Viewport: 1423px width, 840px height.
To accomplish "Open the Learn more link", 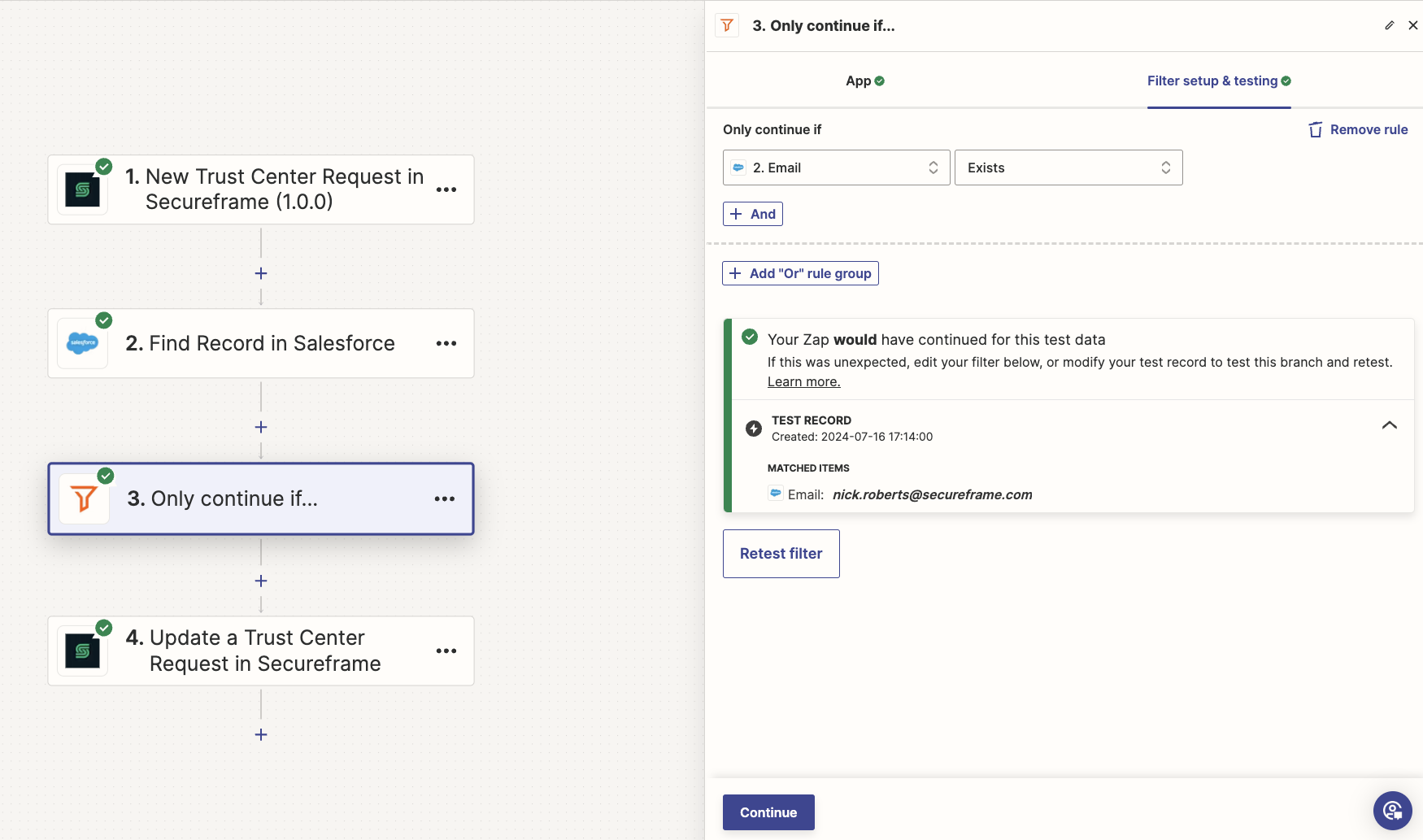I will click(x=804, y=382).
